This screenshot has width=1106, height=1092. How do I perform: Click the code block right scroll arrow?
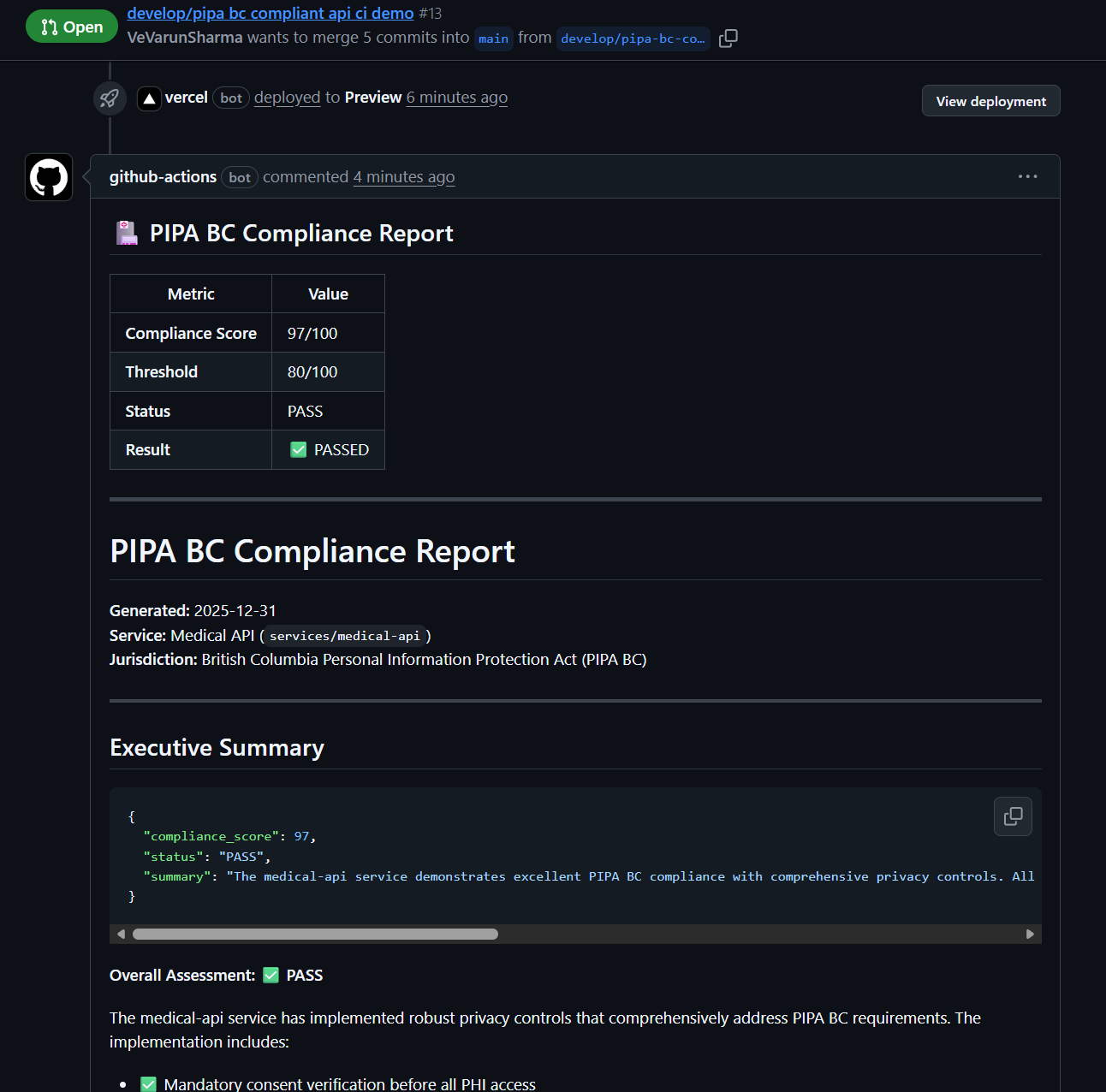point(1030,934)
